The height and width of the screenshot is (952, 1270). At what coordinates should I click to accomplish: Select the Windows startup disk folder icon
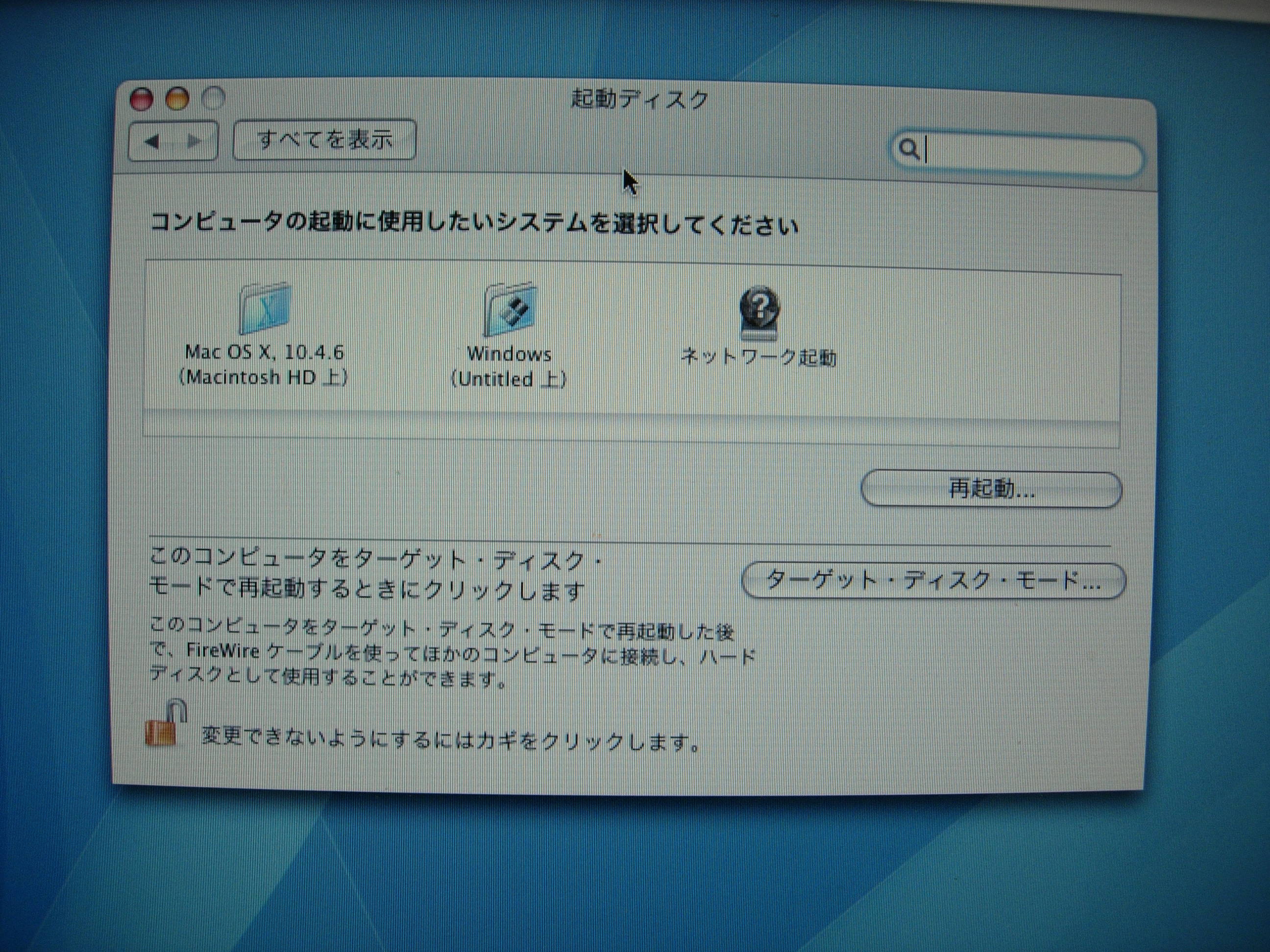(510, 310)
